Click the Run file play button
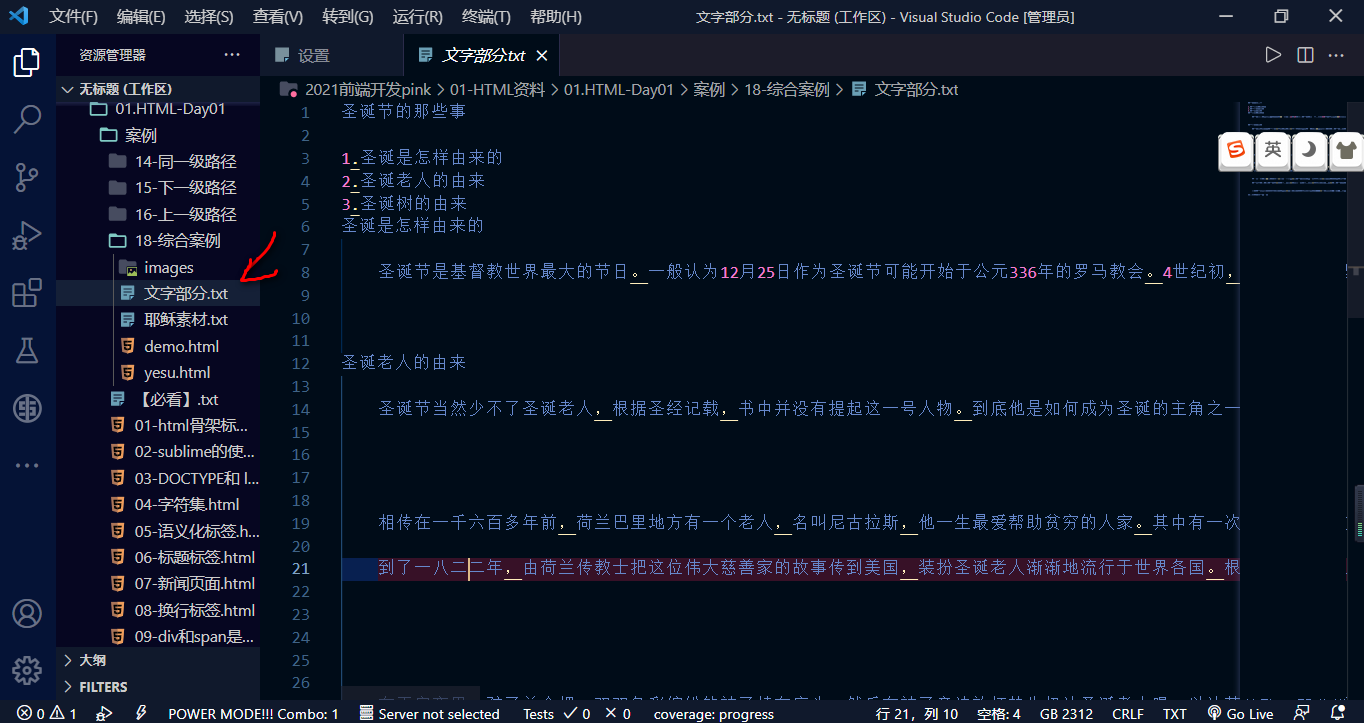This screenshot has width=1364, height=723. pyautogui.click(x=1273, y=55)
